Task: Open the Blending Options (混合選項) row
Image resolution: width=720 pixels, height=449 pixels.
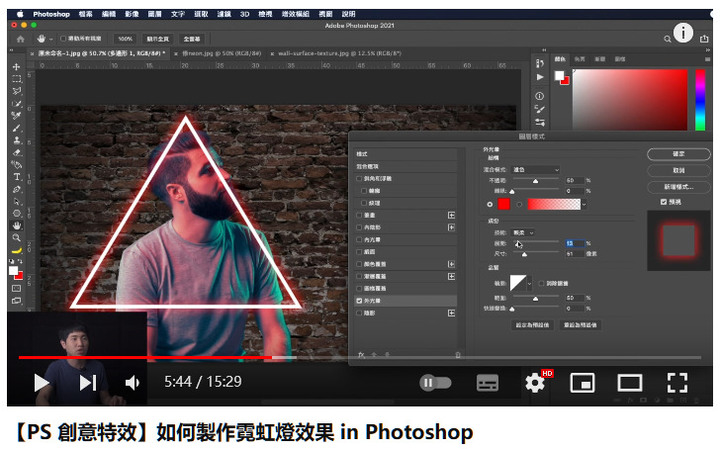Action: tap(406, 166)
